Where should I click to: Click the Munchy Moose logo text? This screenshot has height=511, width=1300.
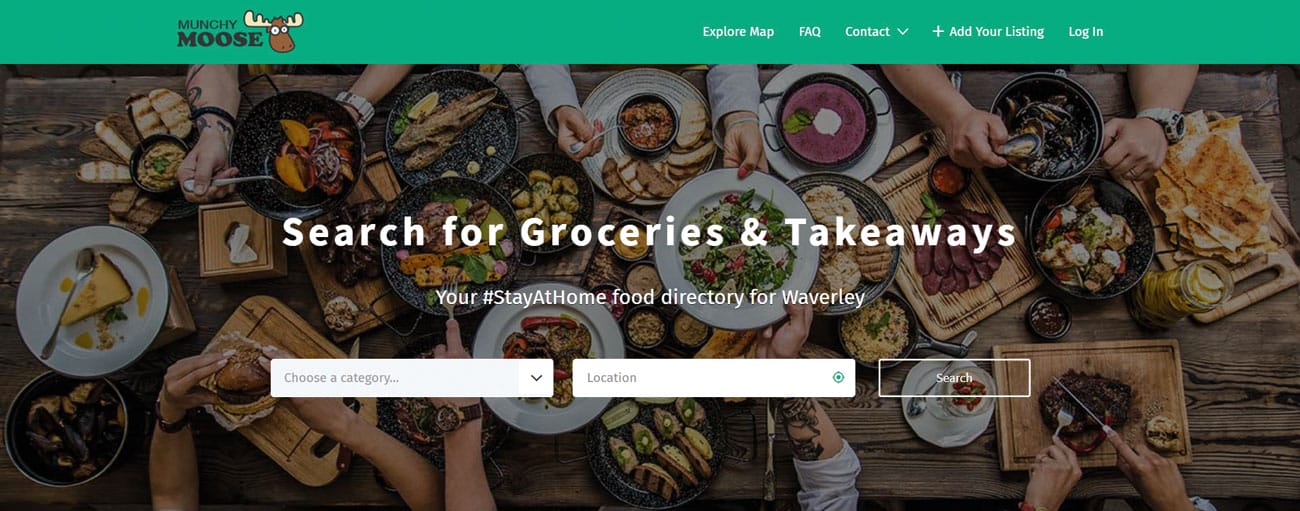(220, 33)
